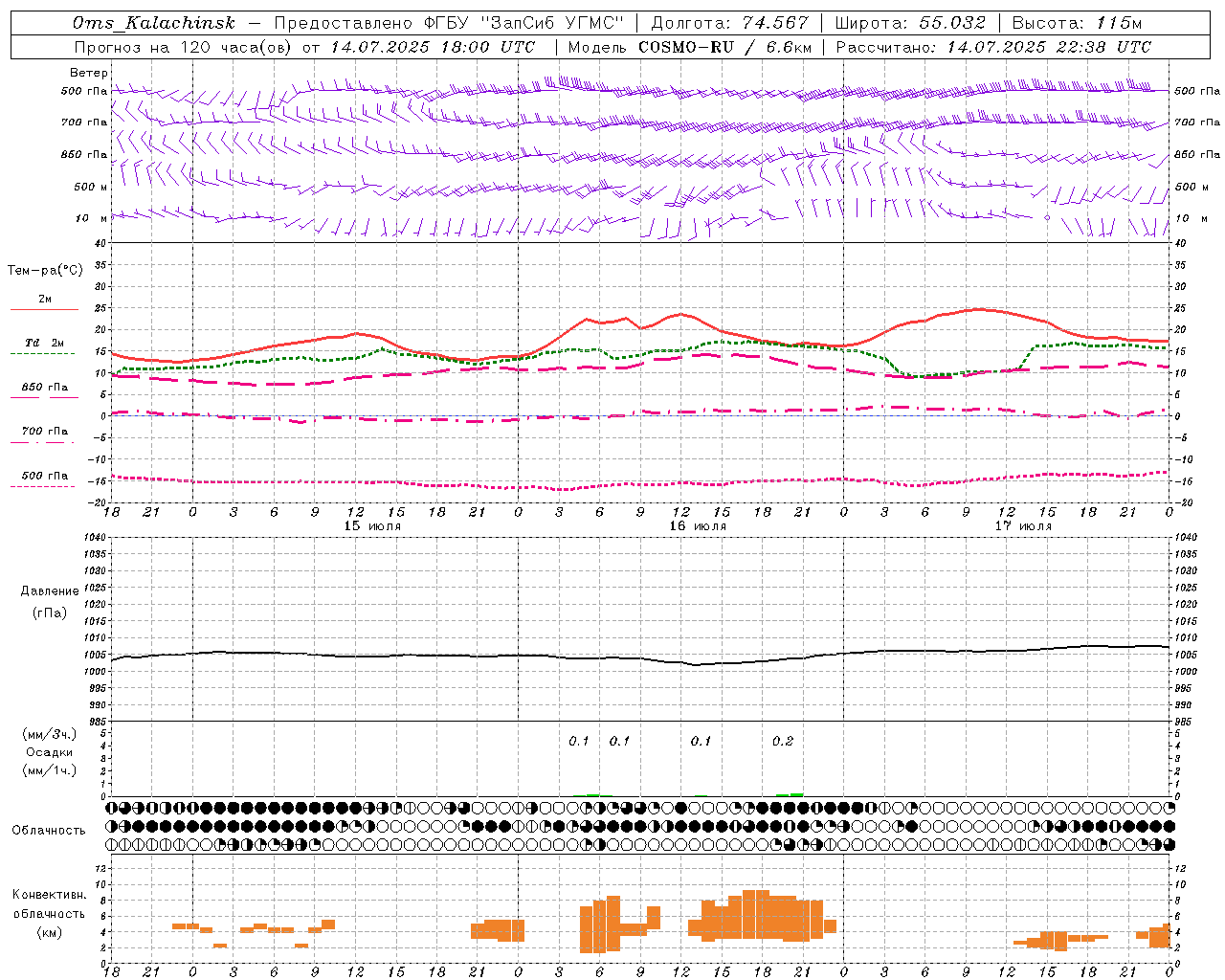
Task: Click the (гПа) unit label below Давление
Action: (50, 612)
